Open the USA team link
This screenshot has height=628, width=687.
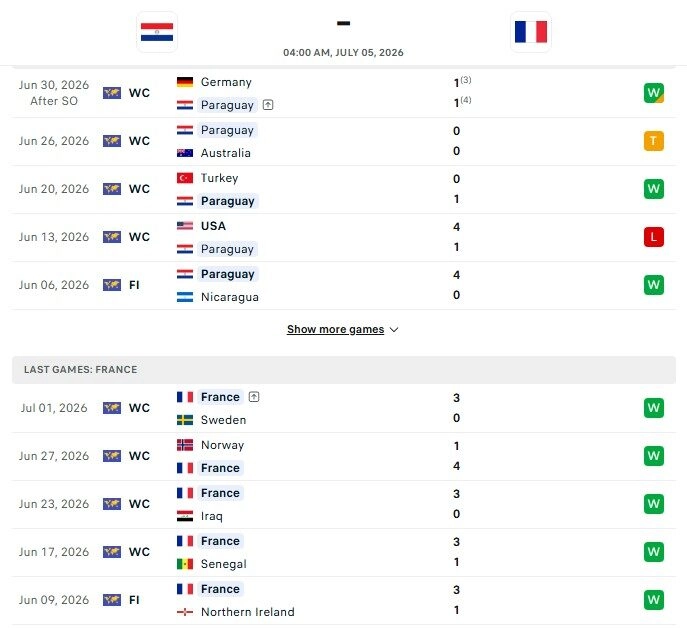[x=213, y=226]
